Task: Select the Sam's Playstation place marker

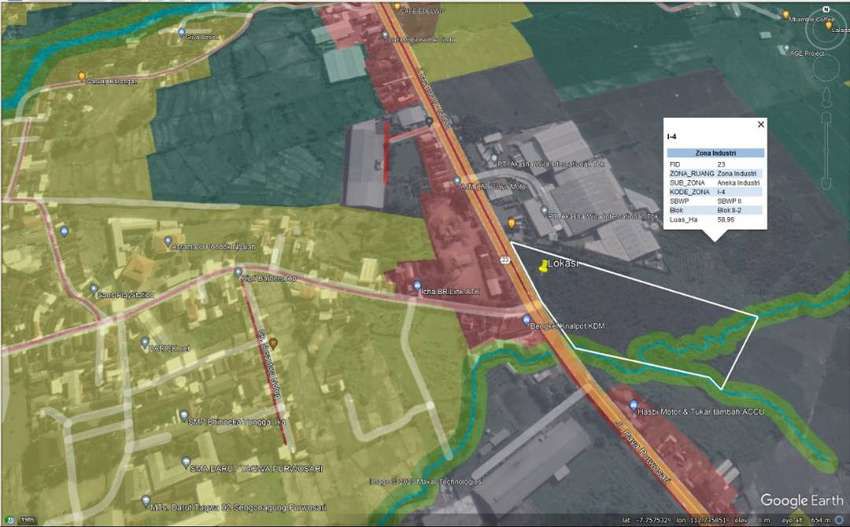Action: (93, 295)
